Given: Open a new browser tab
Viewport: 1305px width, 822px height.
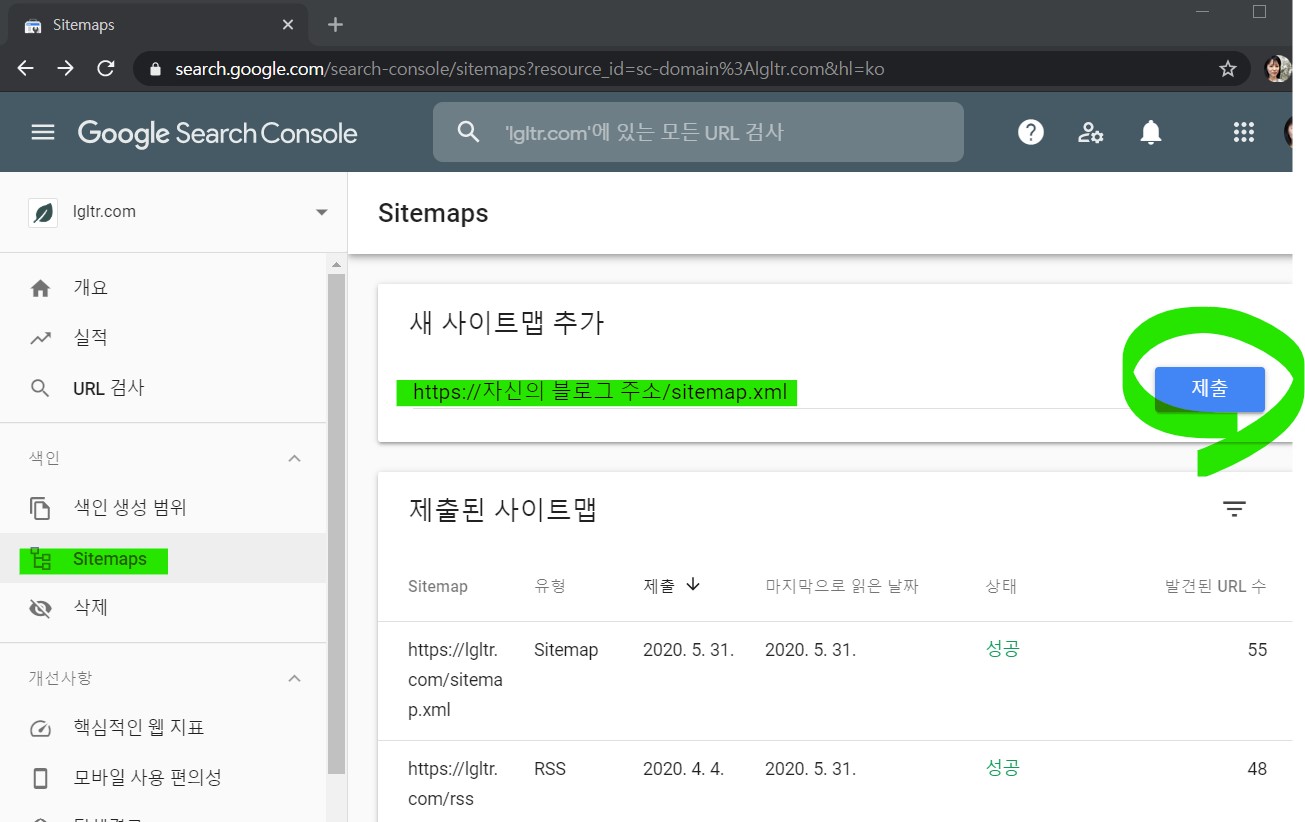Looking at the screenshot, I should (335, 25).
